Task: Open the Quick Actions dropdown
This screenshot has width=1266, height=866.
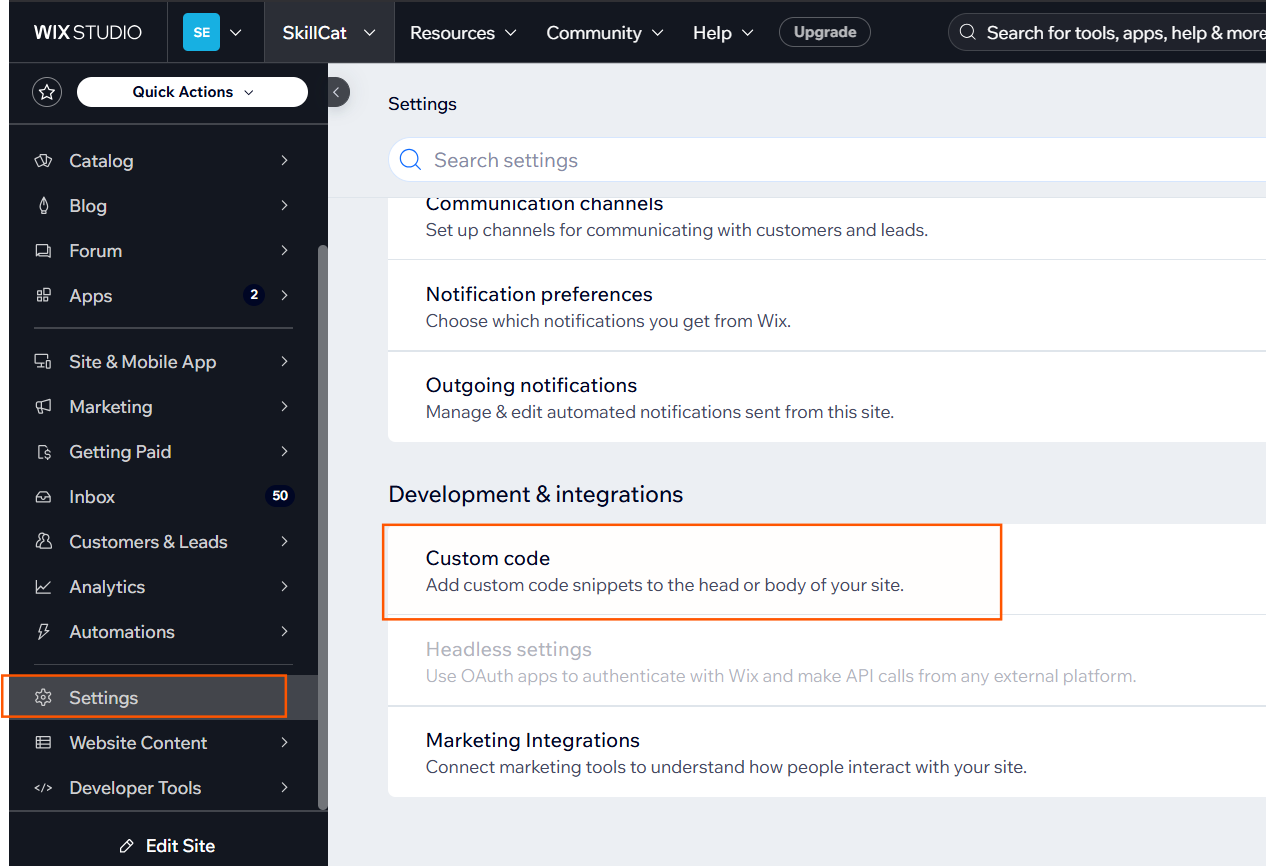Action: (192, 91)
